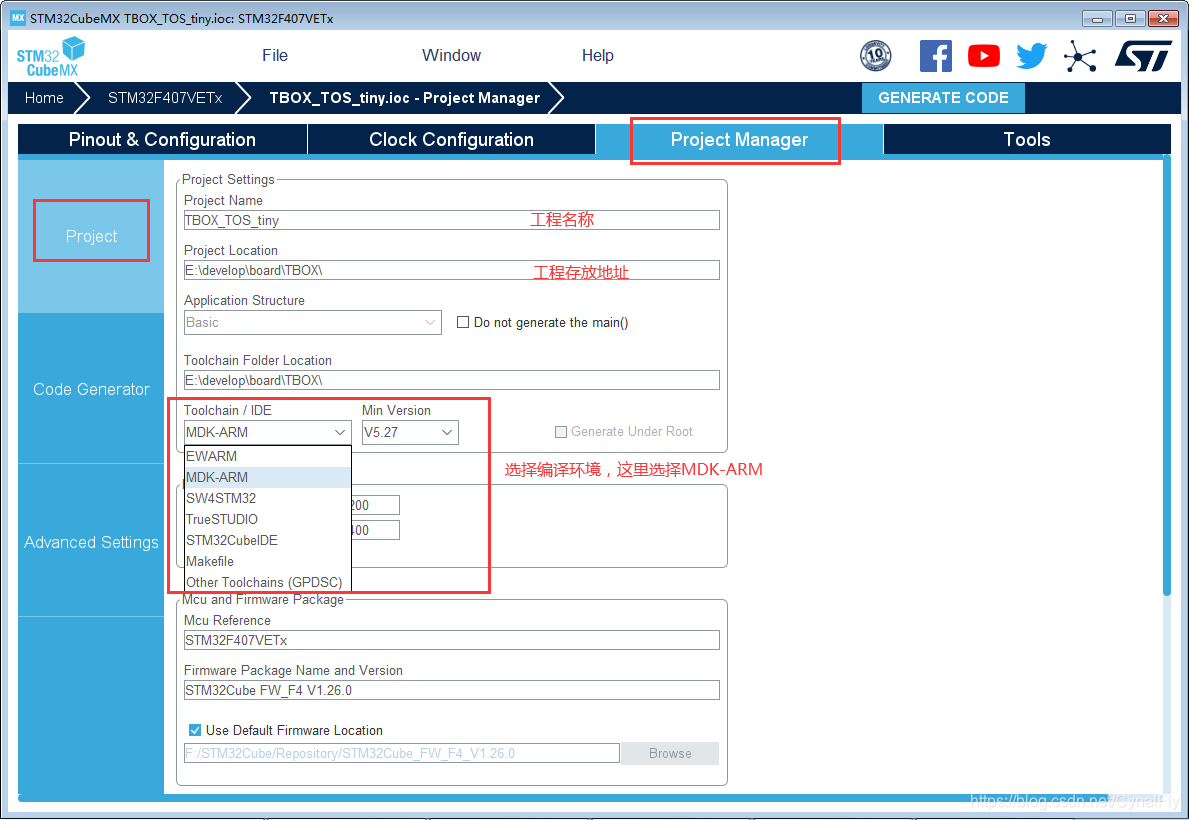Screen dimensions: 1189x820
Task: Click the Toolchain Folder Location field
Action: [451, 380]
